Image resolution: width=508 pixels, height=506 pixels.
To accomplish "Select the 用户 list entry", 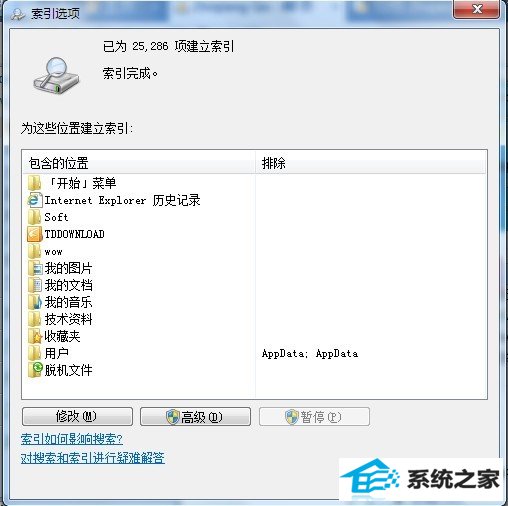I will click(57, 353).
